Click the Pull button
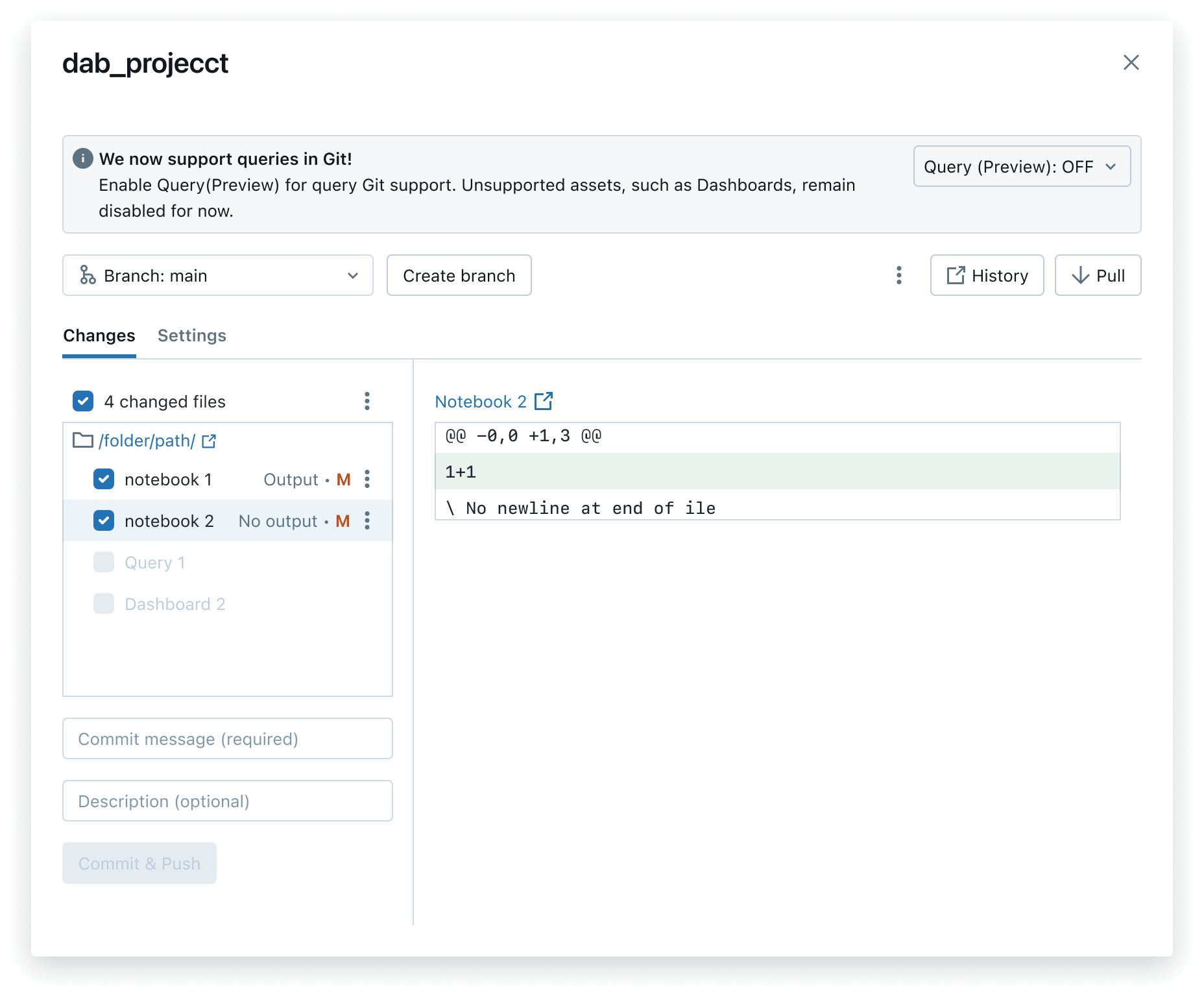Screen dimensions: 1204x998 tap(1098, 275)
